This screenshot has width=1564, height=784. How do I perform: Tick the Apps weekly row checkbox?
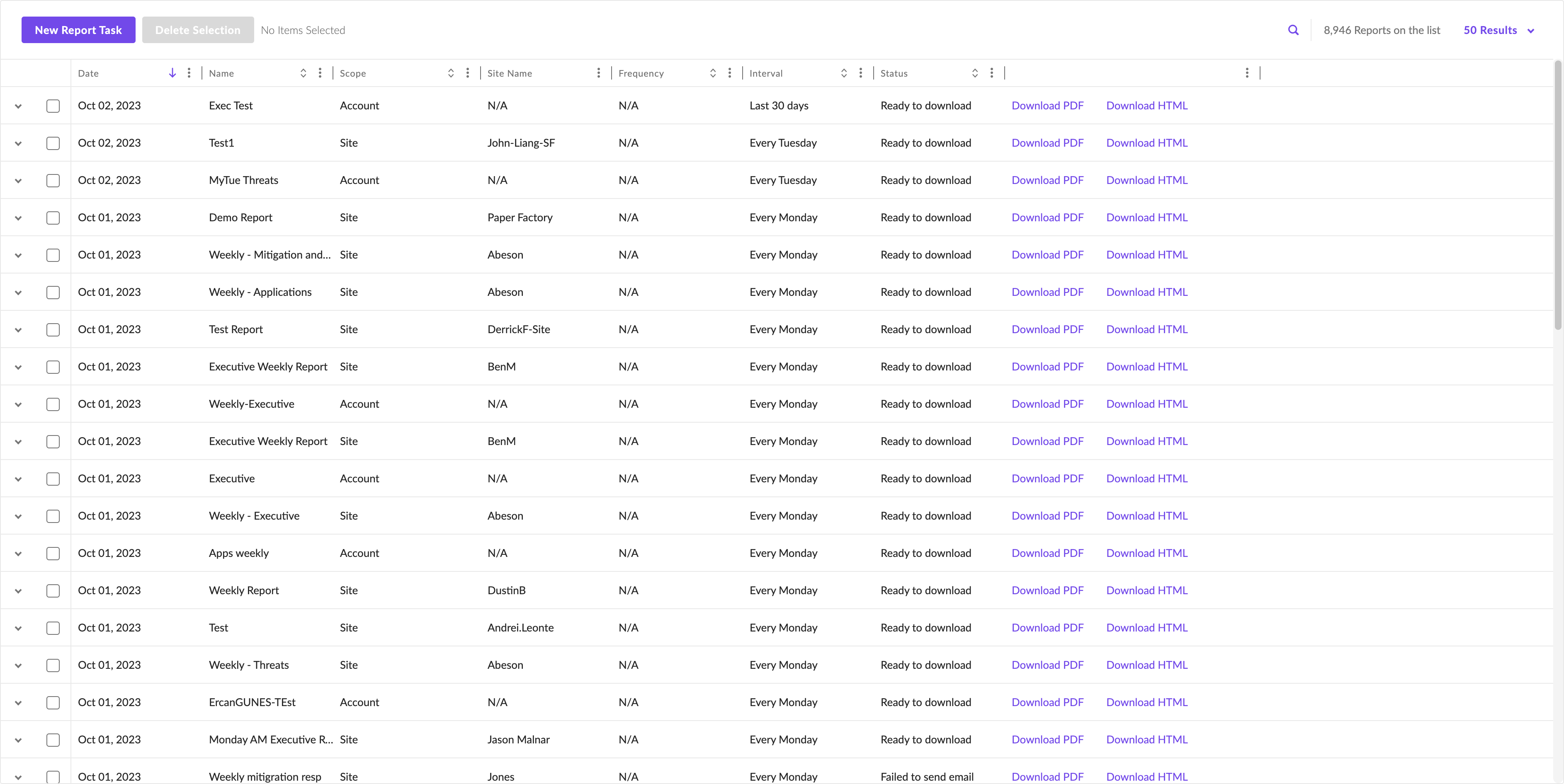coord(53,554)
